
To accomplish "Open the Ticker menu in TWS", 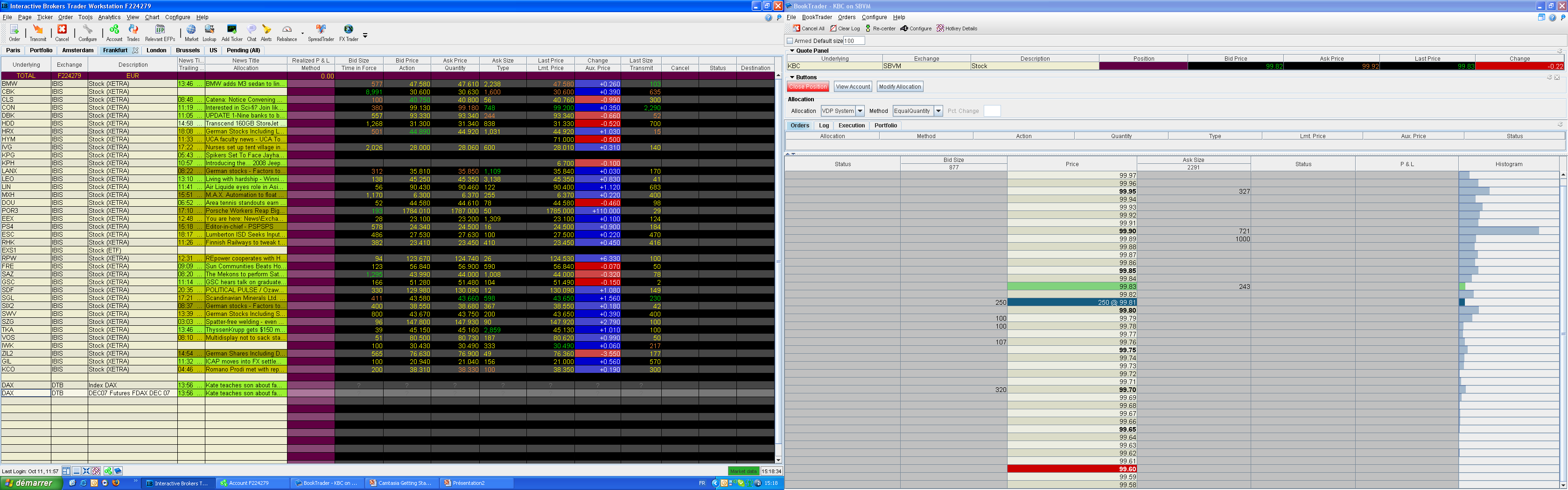I will (x=45, y=17).
